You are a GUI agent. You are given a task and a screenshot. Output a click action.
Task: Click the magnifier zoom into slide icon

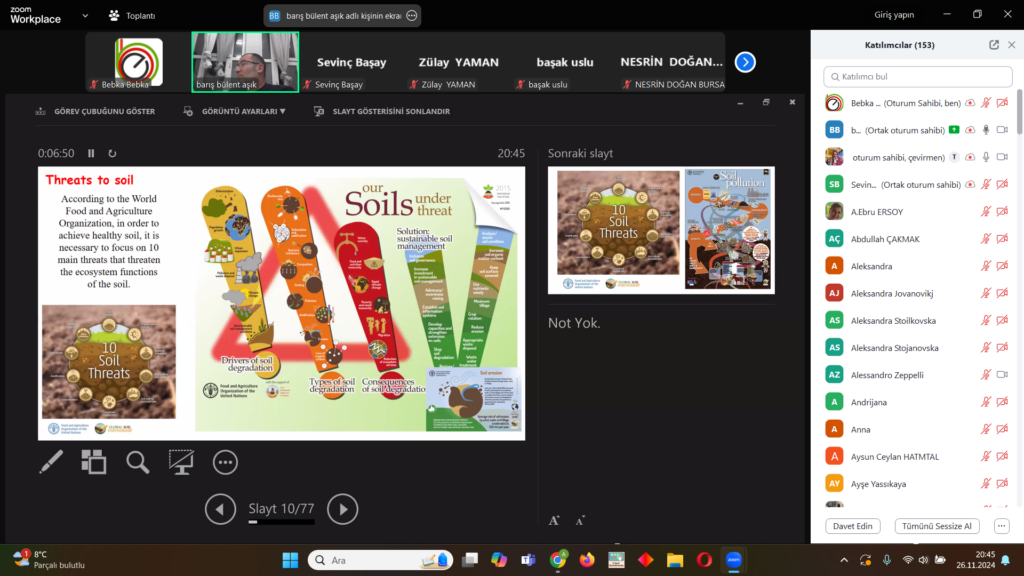point(138,461)
